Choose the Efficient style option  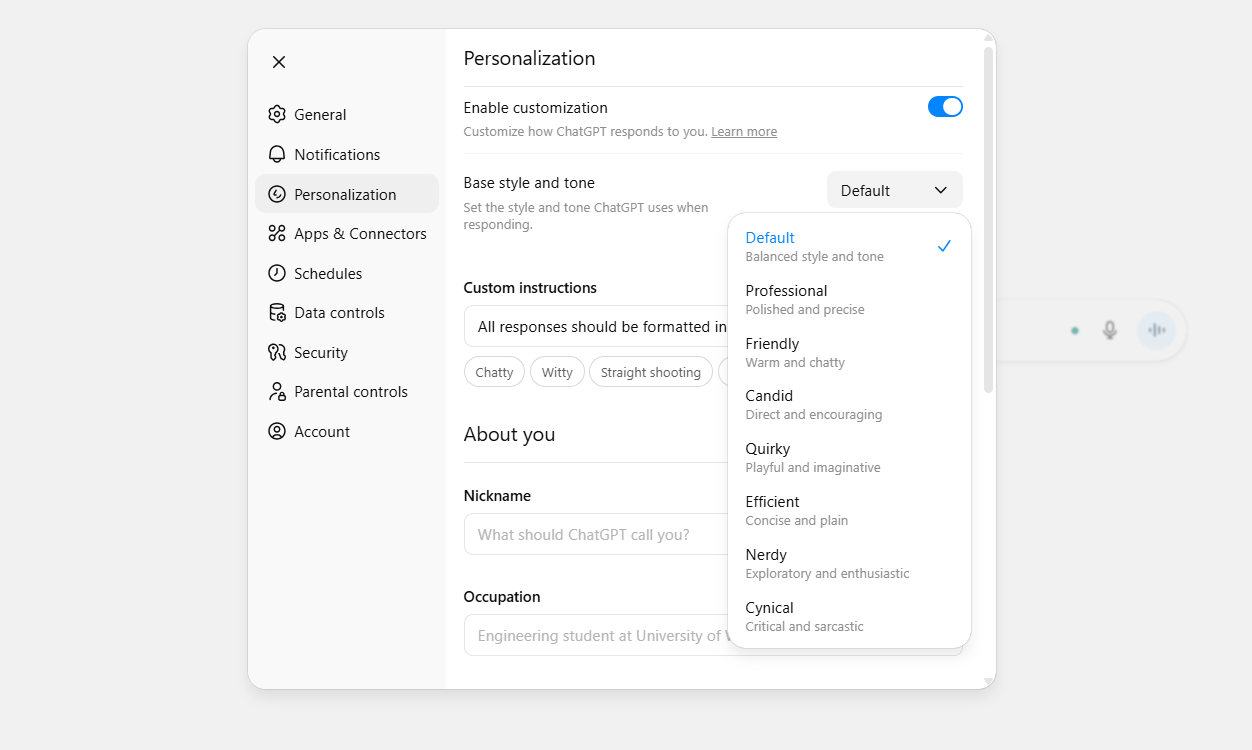pos(849,510)
